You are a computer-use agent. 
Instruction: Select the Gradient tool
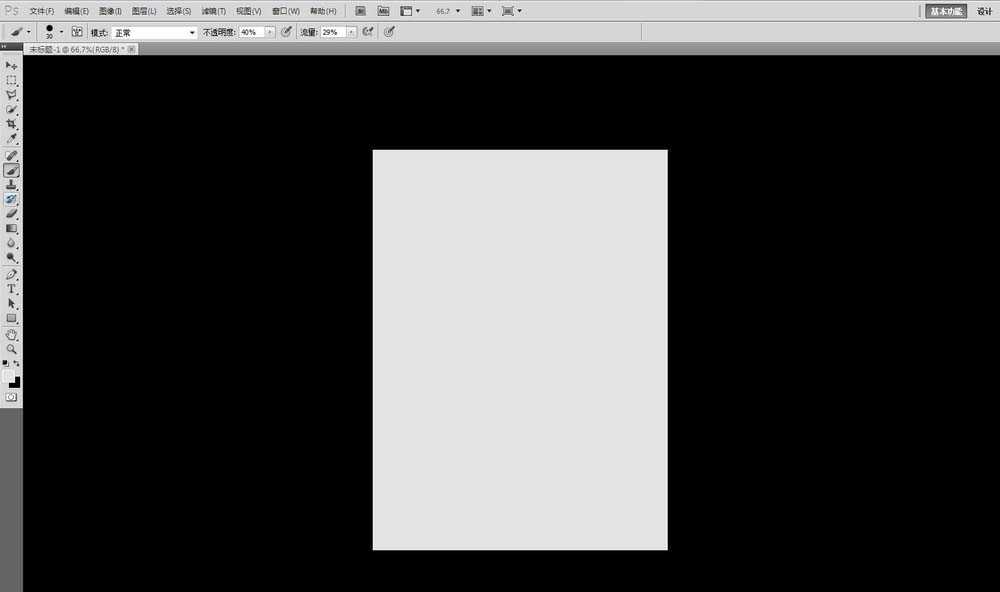[x=12, y=228]
